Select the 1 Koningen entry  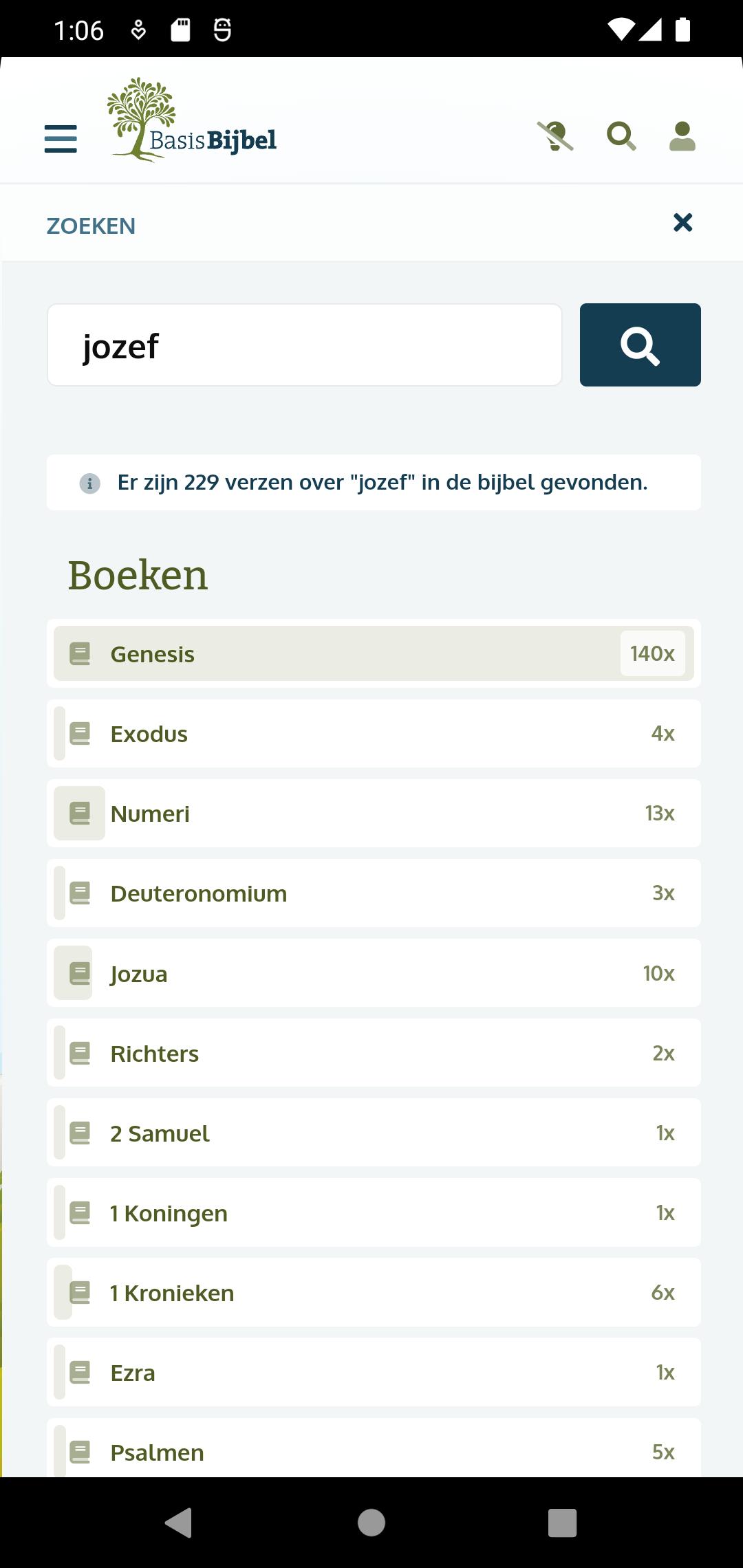pyautogui.click(x=374, y=1212)
